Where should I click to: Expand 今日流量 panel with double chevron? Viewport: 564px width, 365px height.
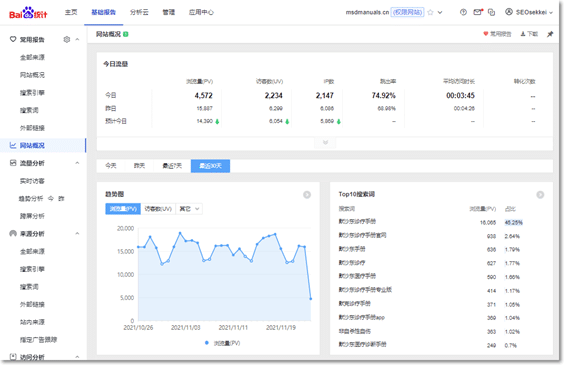tap(325, 143)
